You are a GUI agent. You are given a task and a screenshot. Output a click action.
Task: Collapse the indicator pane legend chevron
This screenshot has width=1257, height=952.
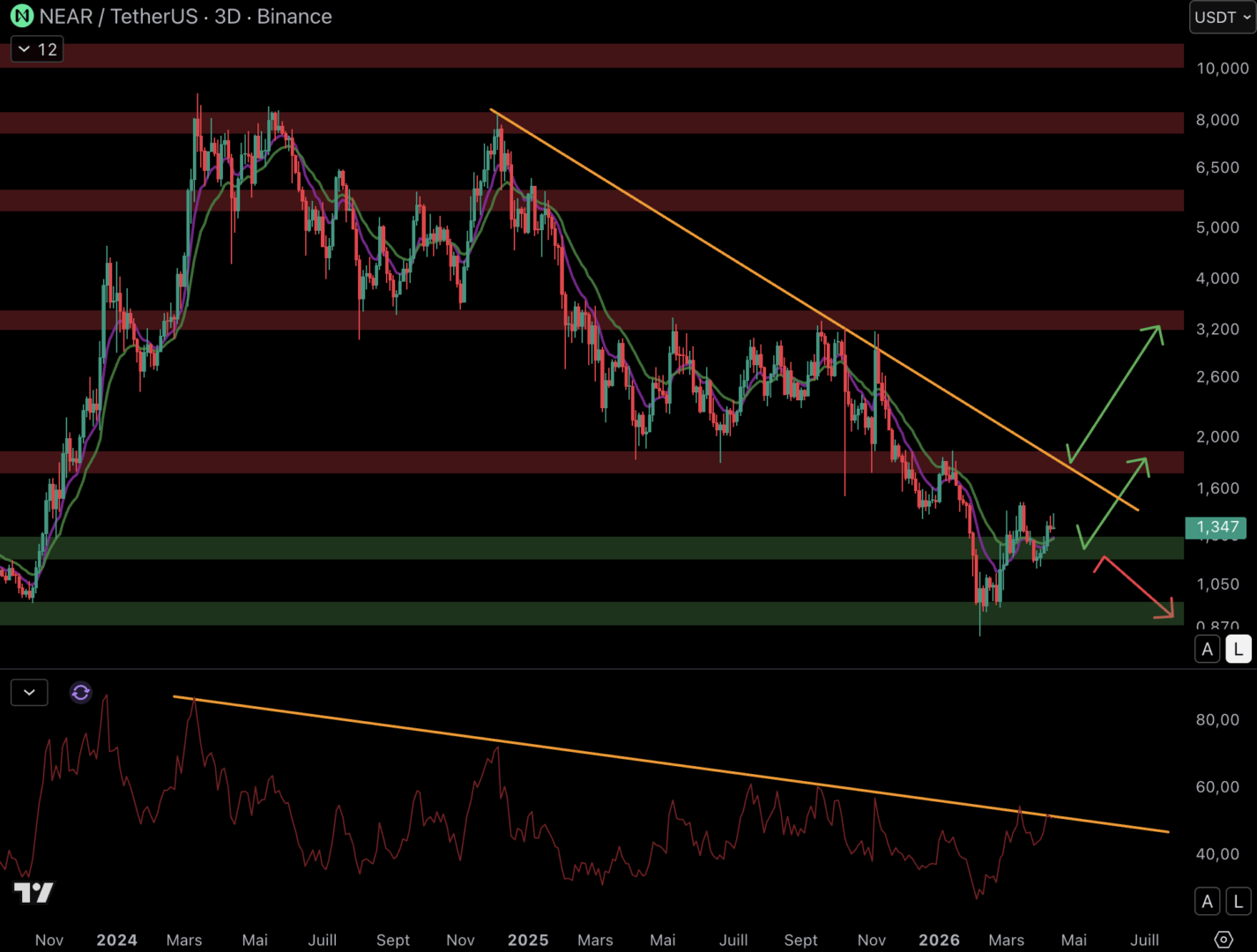[29, 693]
